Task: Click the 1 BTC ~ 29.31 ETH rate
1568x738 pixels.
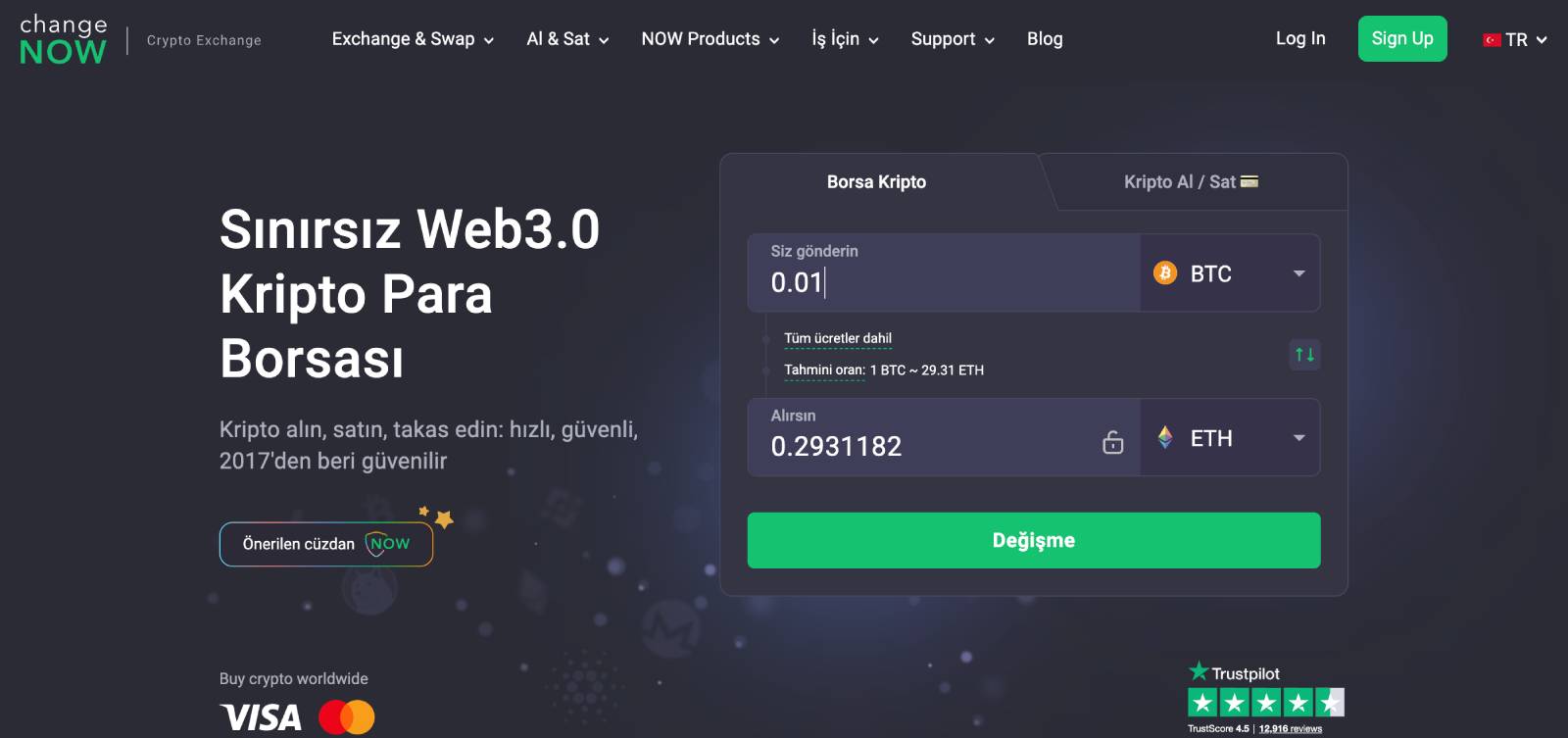Action: 927,370
